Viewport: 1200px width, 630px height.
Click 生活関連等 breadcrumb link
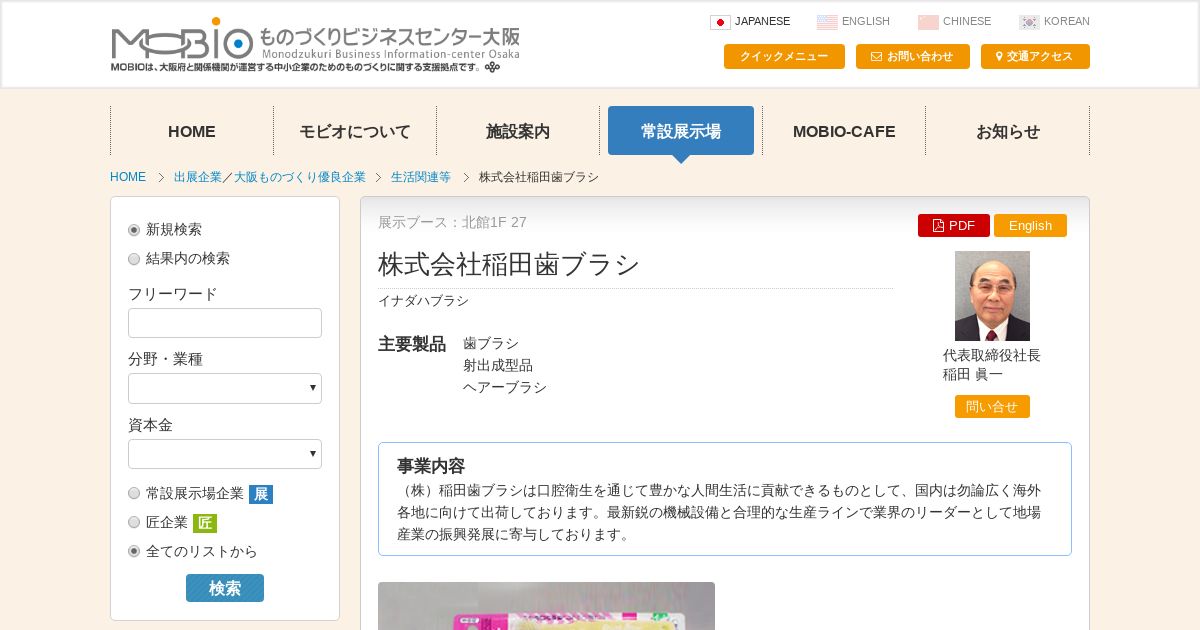point(421,177)
